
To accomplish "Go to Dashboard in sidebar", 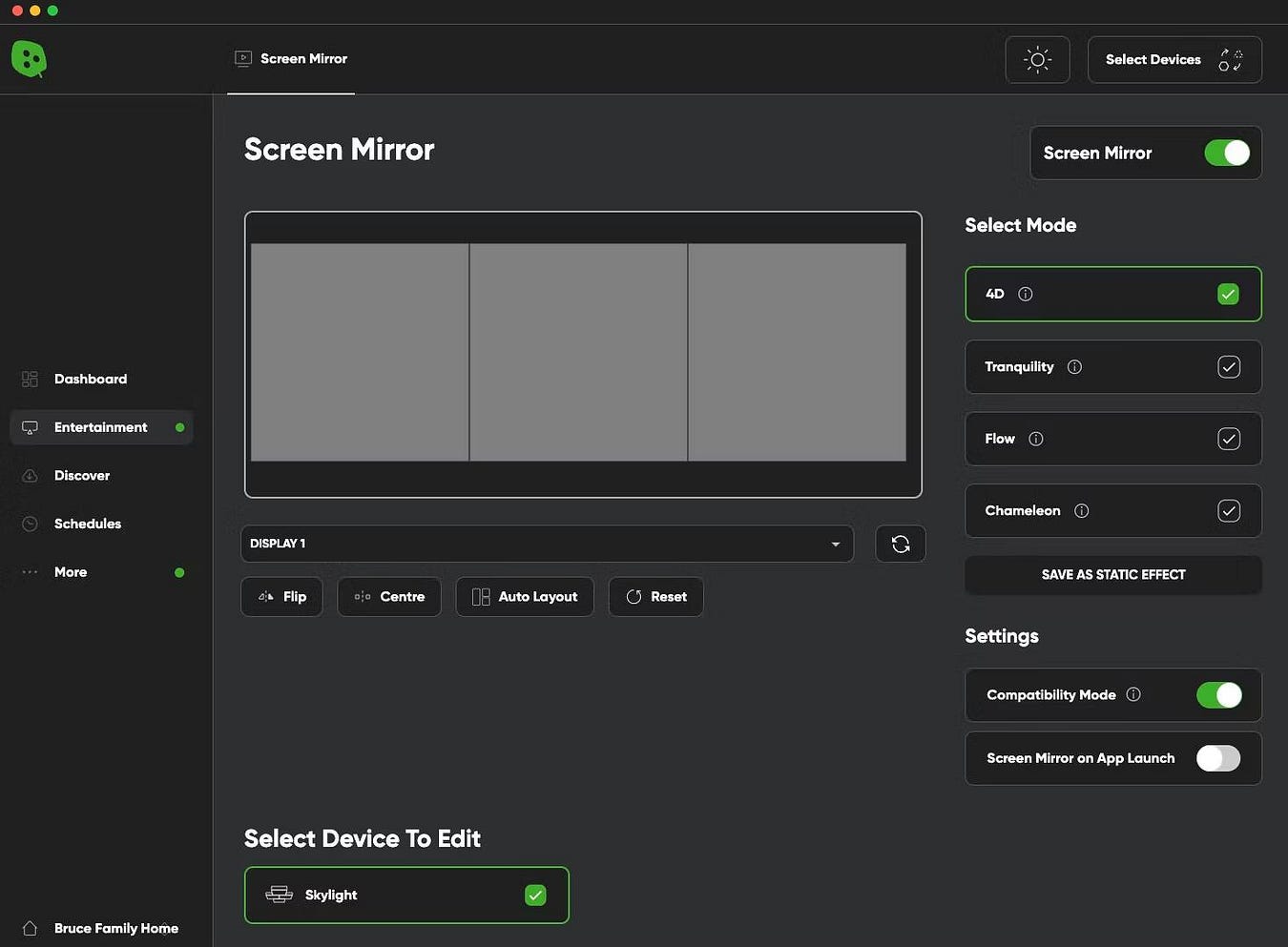I will [x=90, y=379].
